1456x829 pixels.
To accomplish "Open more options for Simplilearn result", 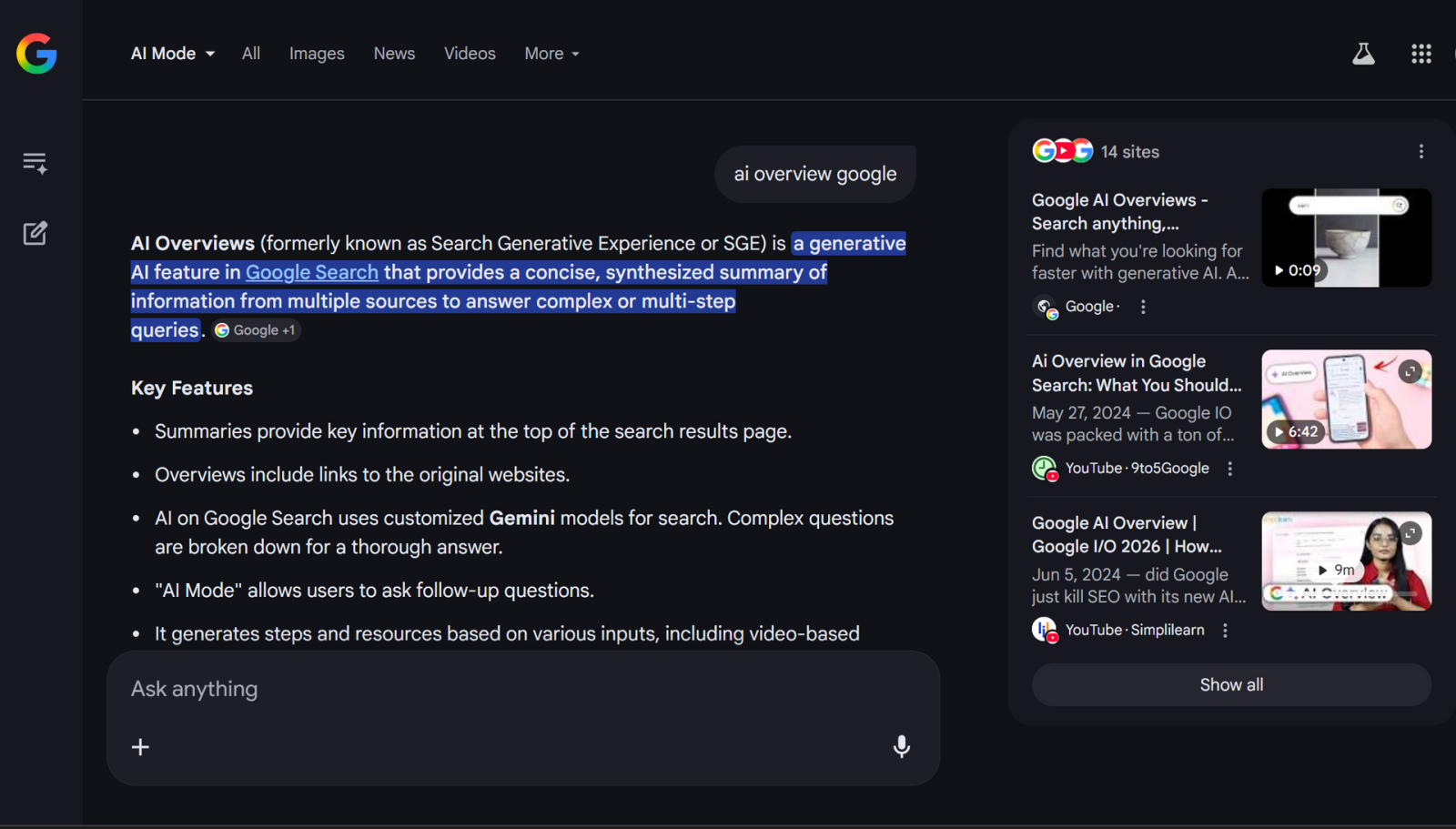I will (1225, 631).
